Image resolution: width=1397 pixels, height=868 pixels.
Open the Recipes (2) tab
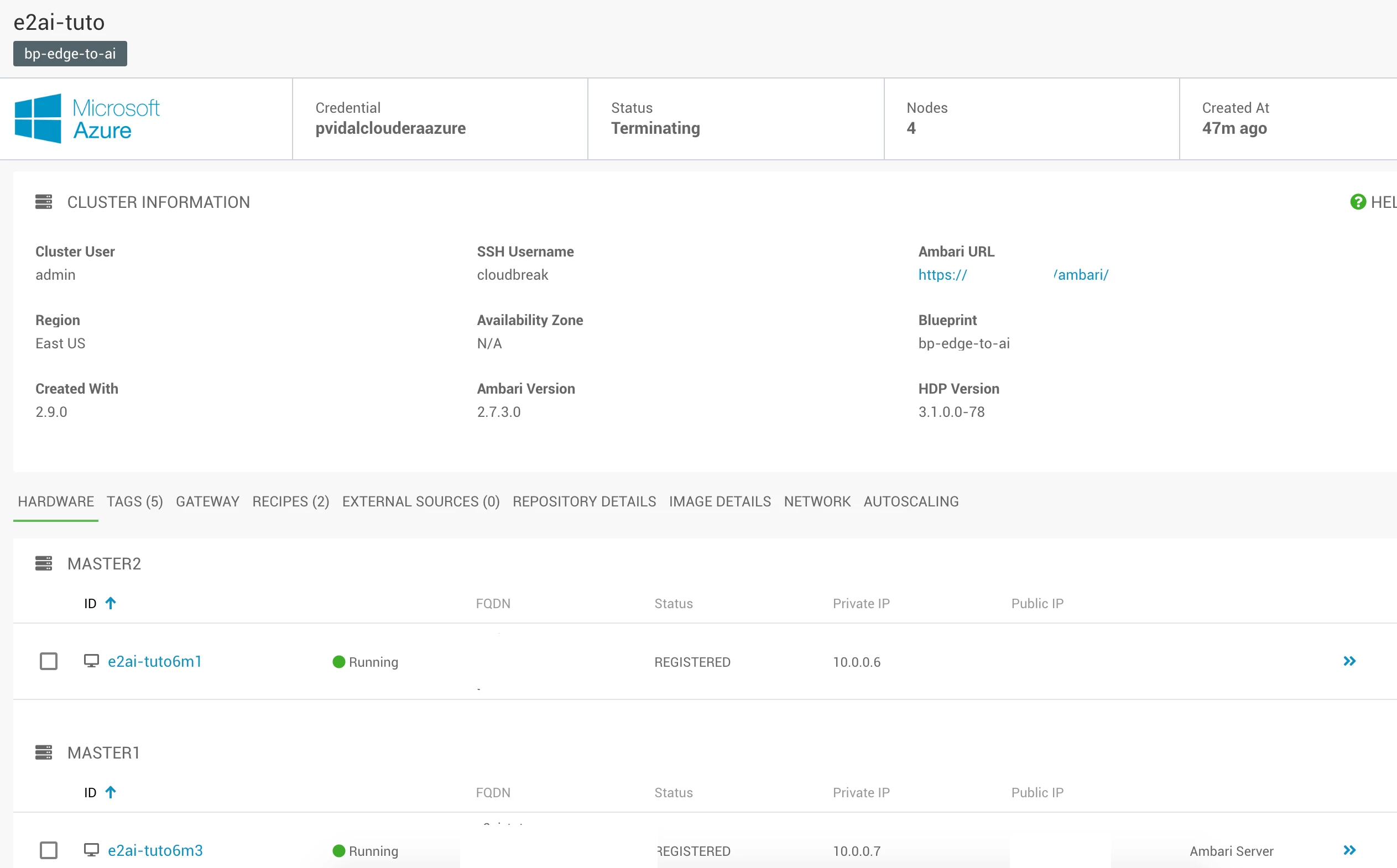click(291, 502)
